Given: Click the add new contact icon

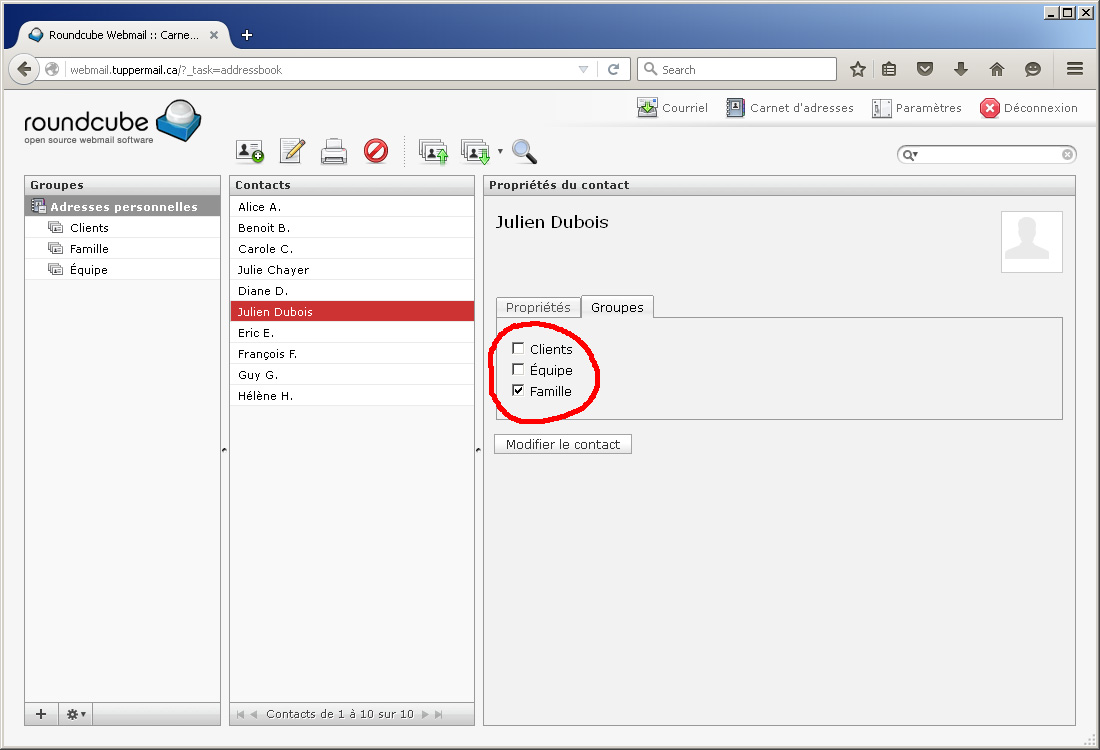Looking at the screenshot, I should pos(249,151).
